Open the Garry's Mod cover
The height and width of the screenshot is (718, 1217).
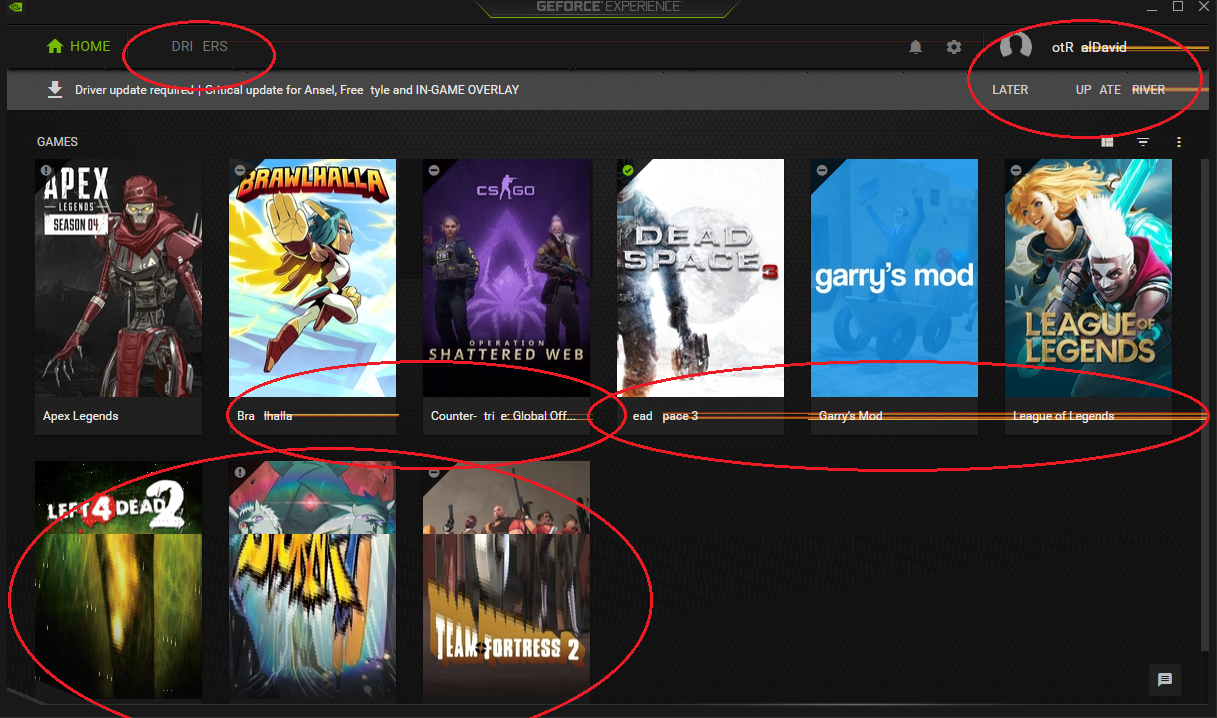(894, 278)
